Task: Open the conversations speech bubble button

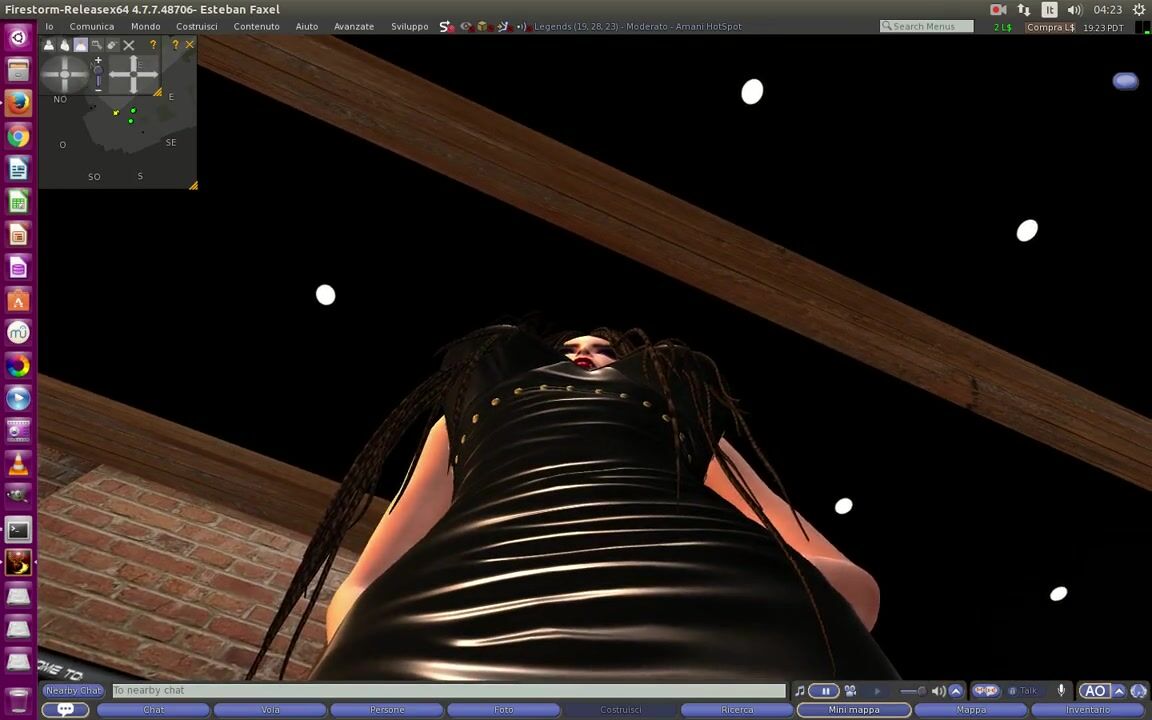Action: coord(66,710)
